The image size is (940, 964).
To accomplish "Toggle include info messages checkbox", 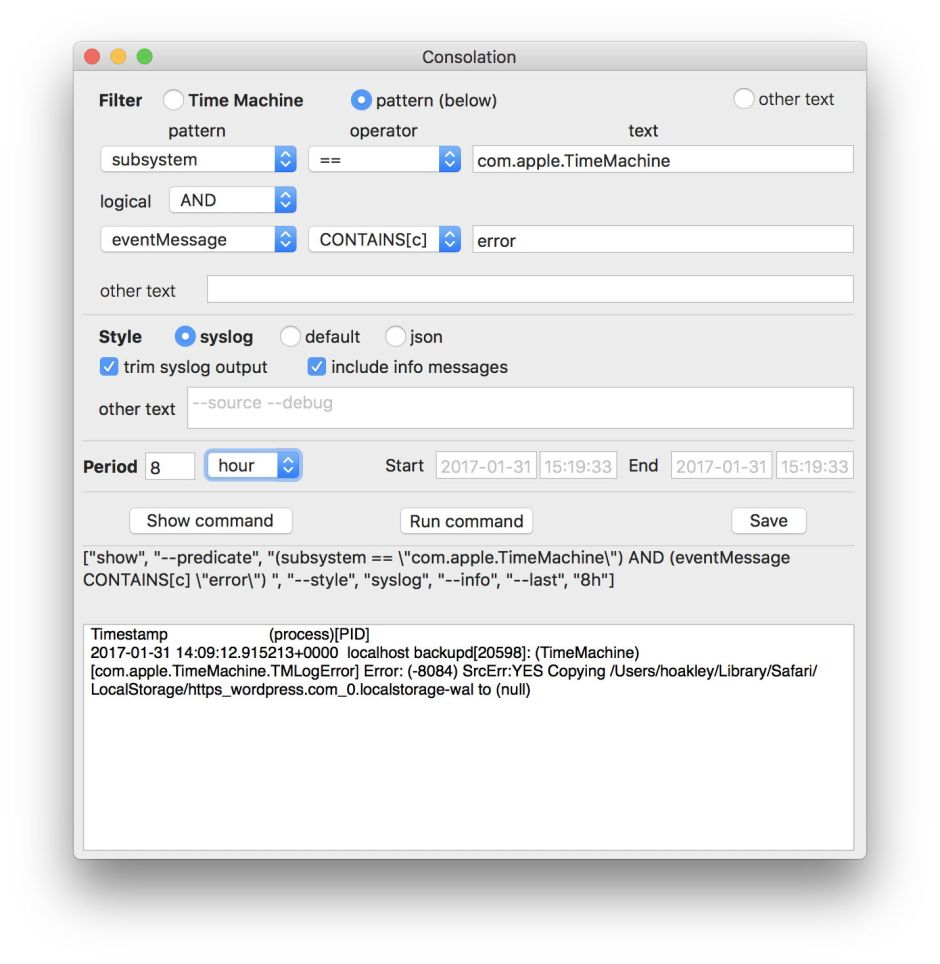I will (317, 367).
